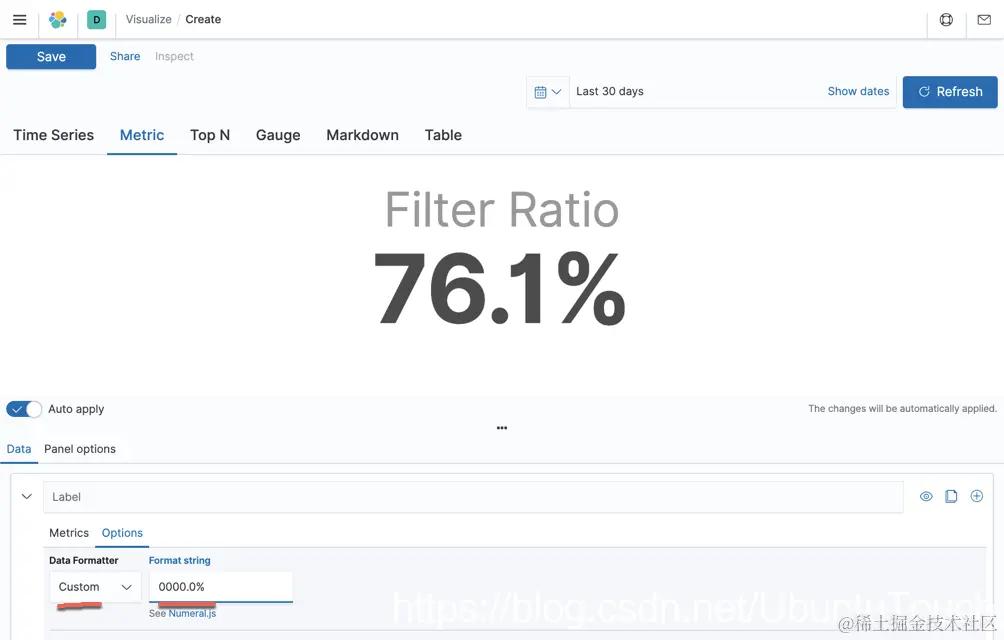Image resolution: width=1004 pixels, height=640 pixels.
Task: Add a new series with plus icon
Action: click(976, 496)
